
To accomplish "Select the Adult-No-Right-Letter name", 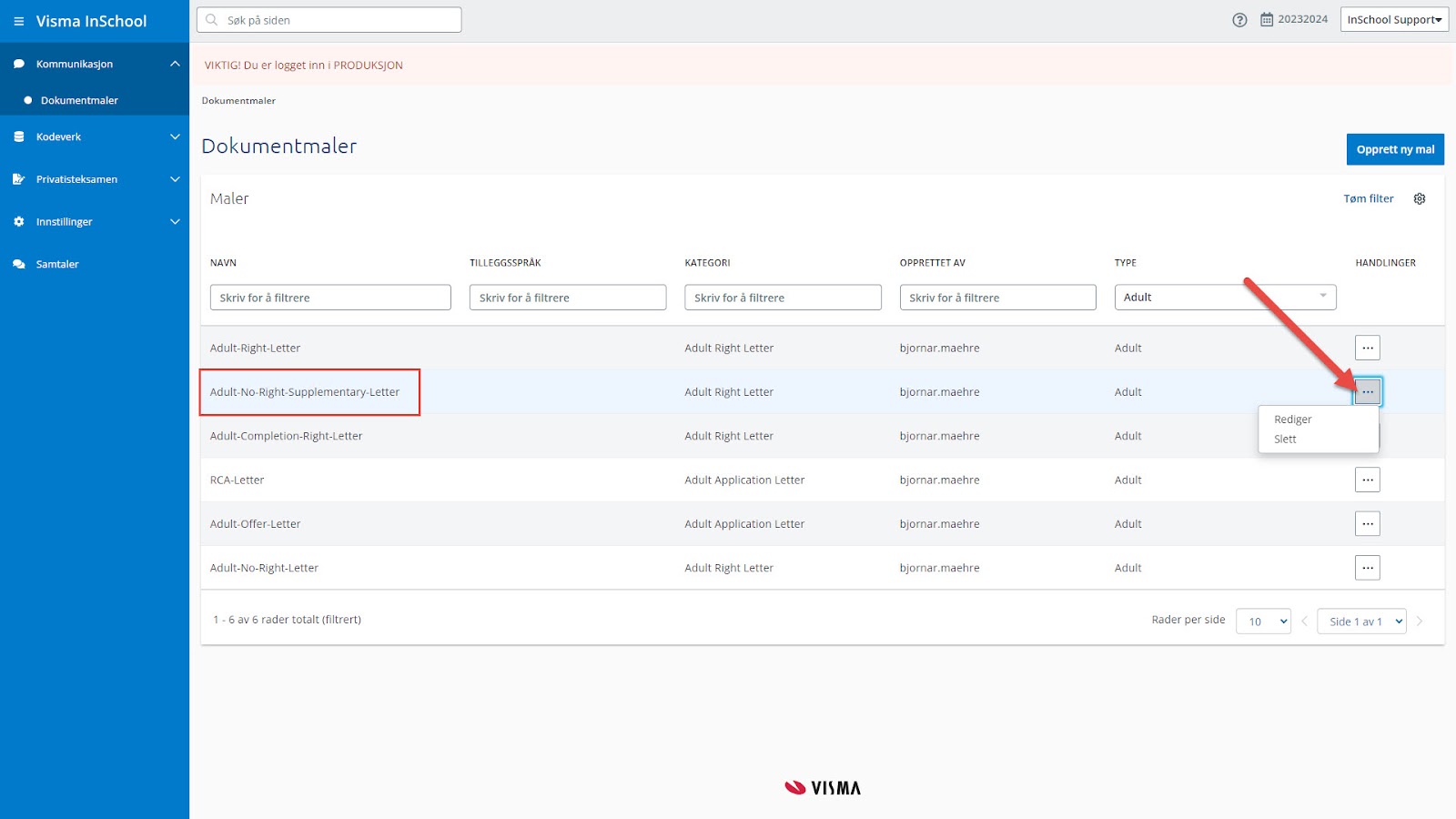I will pos(264,568).
